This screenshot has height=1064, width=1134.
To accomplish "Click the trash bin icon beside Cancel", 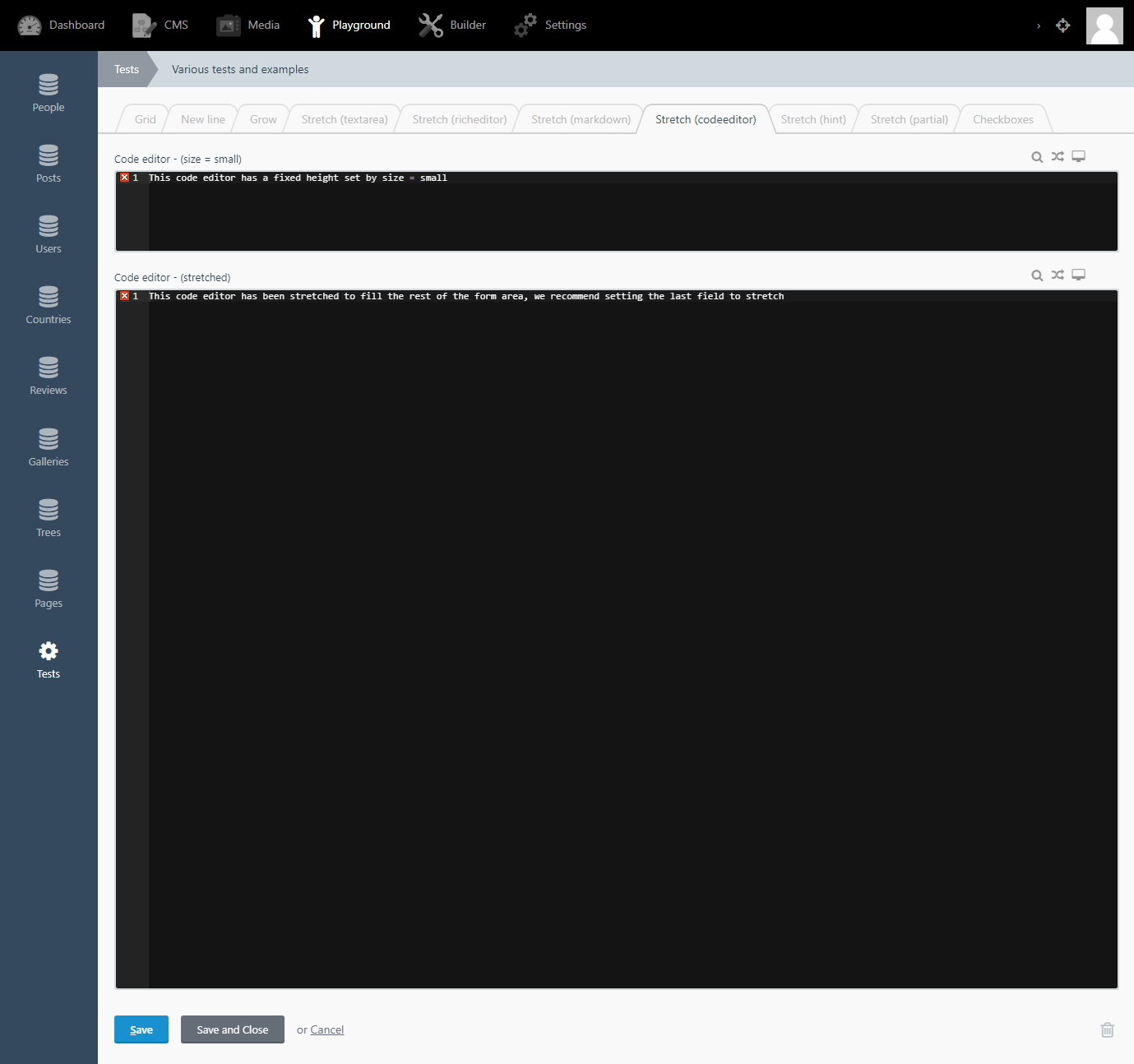I will pyautogui.click(x=1107, y=1029).
